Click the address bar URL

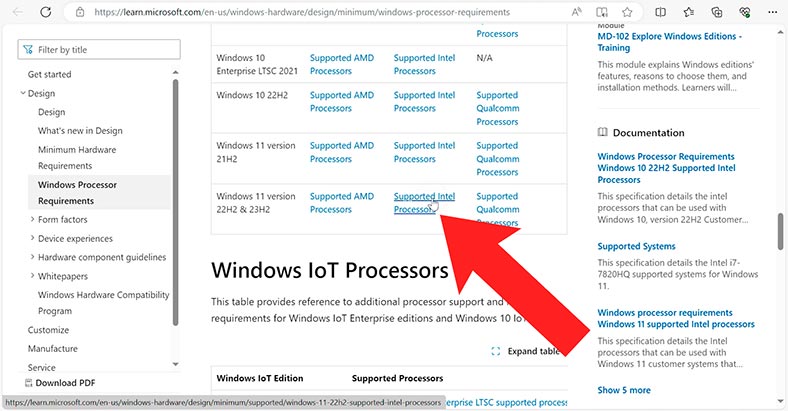pyautogui.click(x=302, y=12)
